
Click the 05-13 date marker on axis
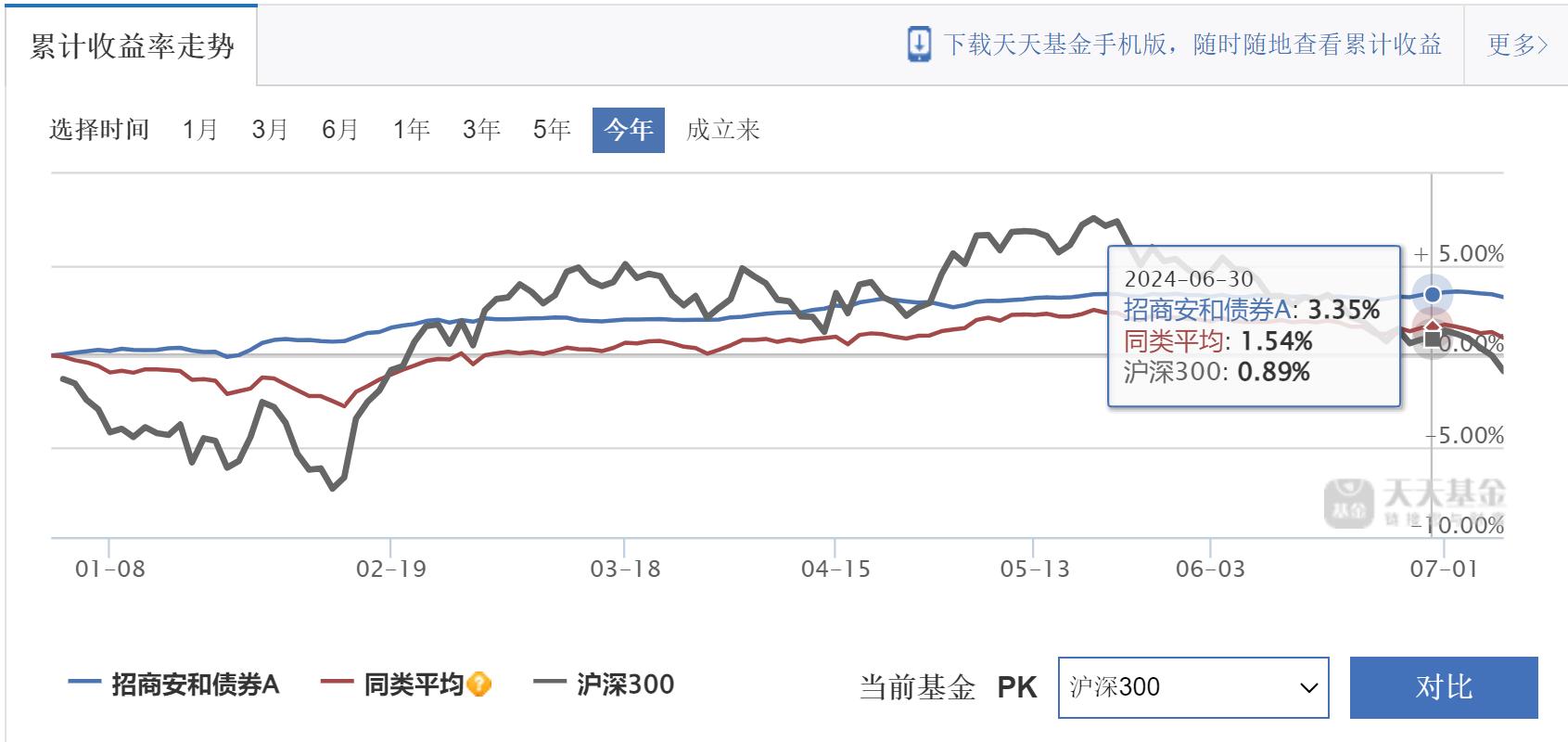[1034, 569]
